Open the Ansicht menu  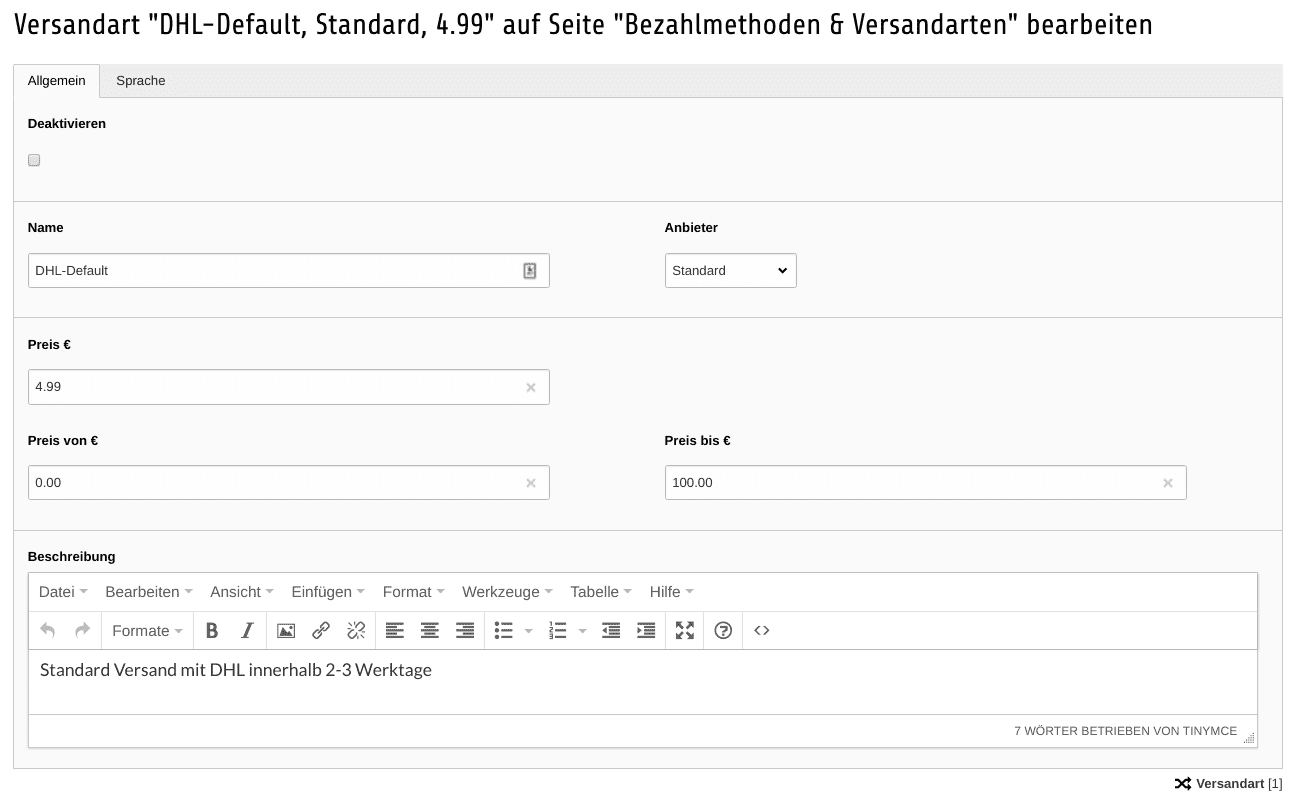click(x=242, y=592)
